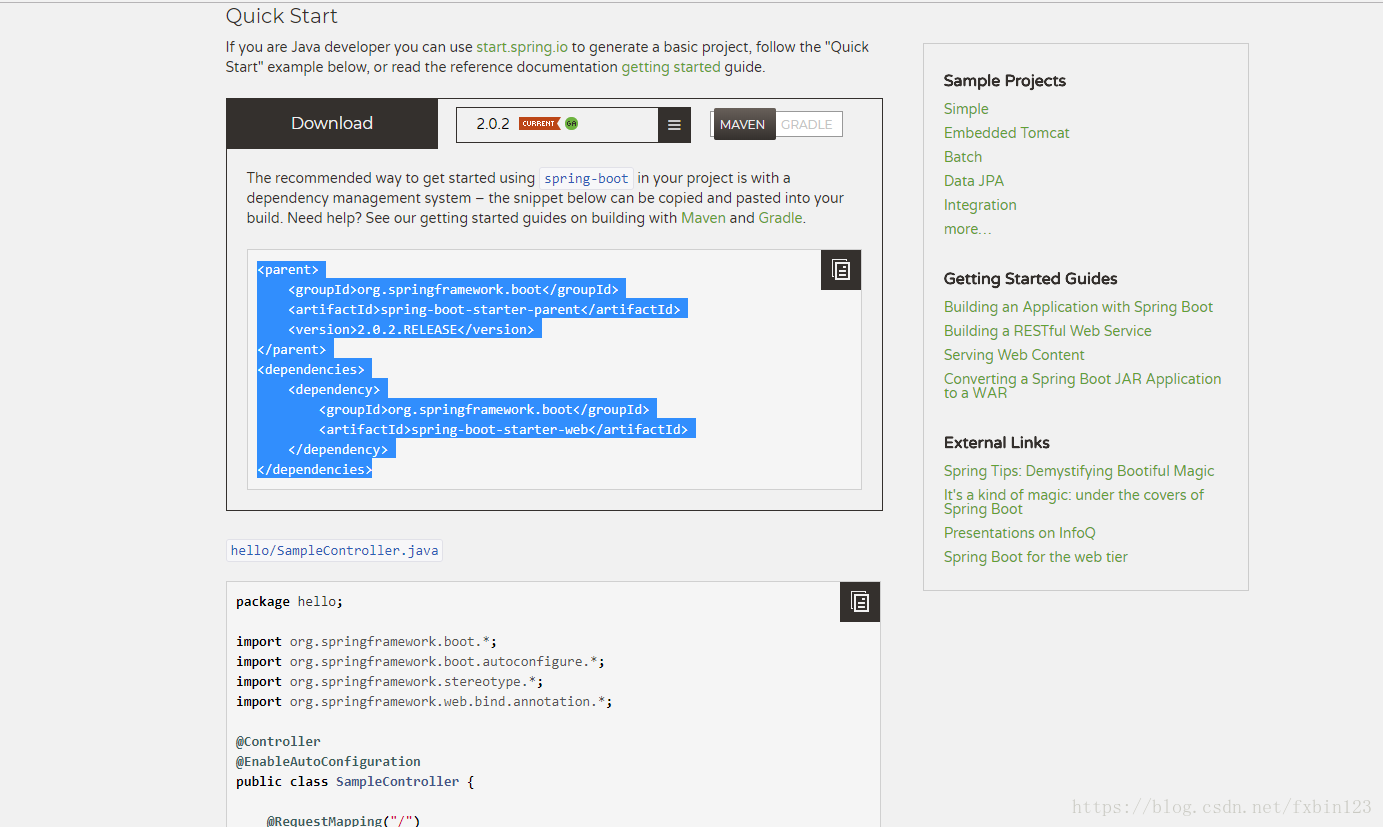
Task: Open the Batch sample project
Action: pos(963,157)
